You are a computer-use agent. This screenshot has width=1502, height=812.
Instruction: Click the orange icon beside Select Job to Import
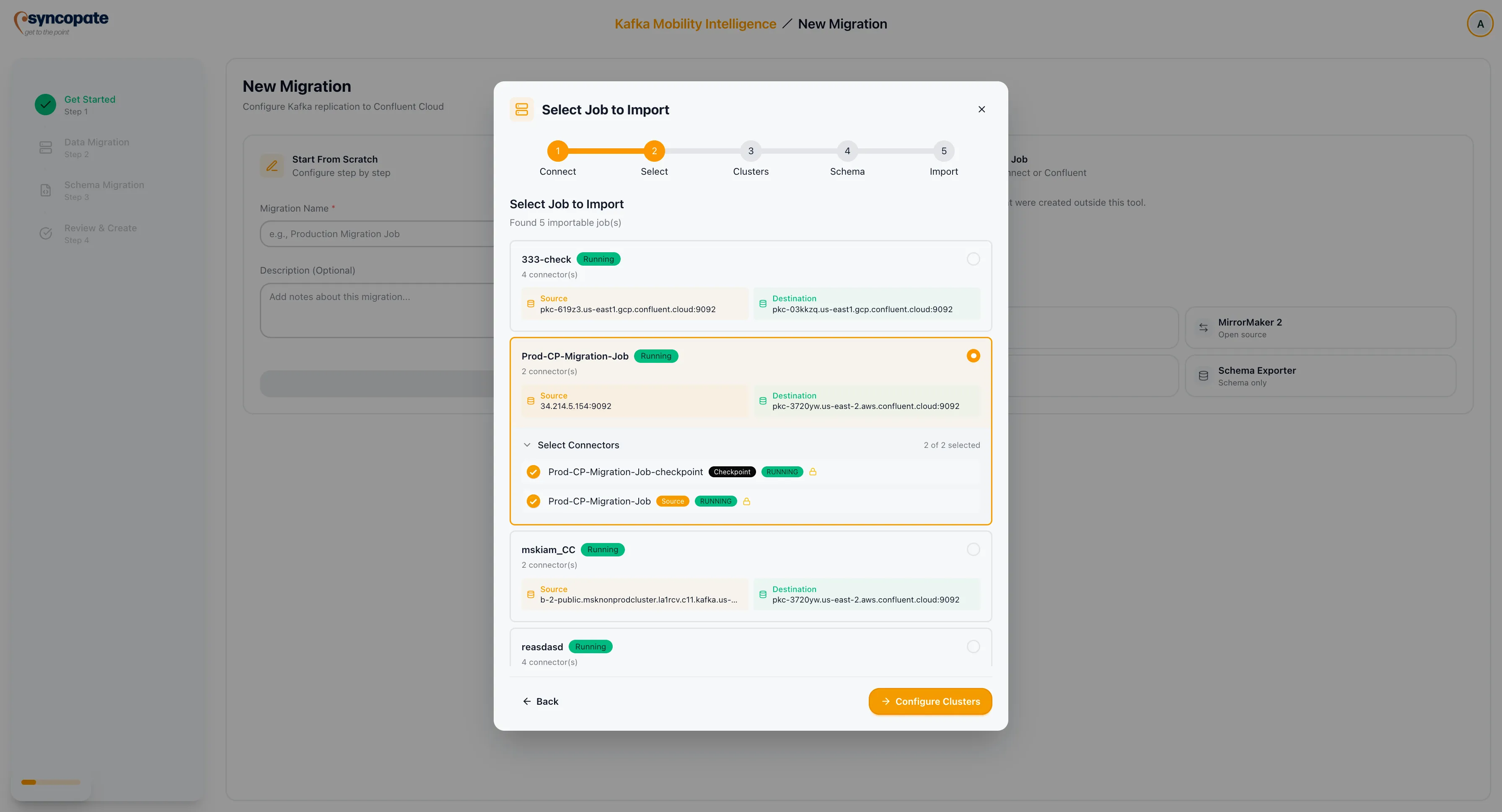pos(521,109)
